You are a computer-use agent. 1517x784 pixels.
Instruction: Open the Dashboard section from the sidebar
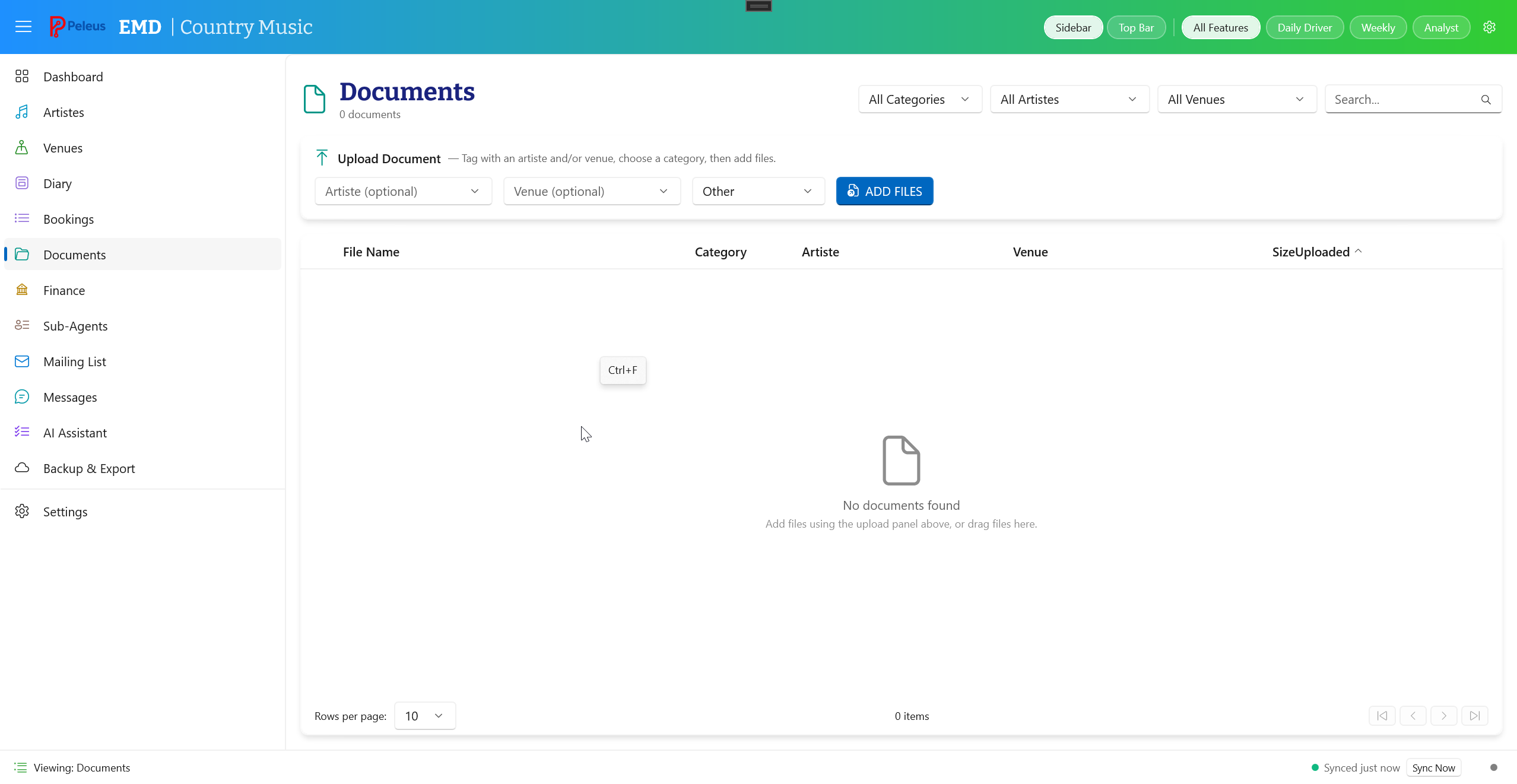73,76
